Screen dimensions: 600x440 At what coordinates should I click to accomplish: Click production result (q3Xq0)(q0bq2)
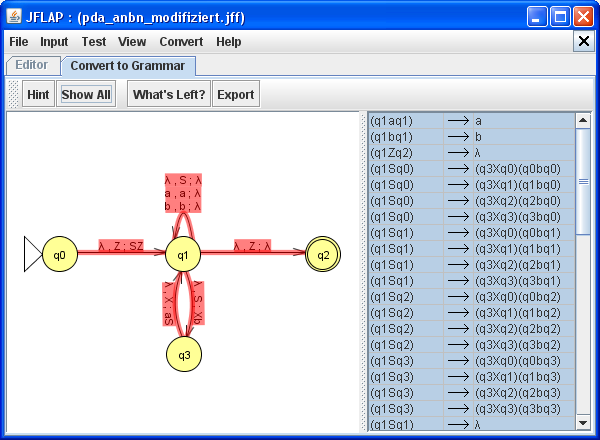click(x=518, y=297)
